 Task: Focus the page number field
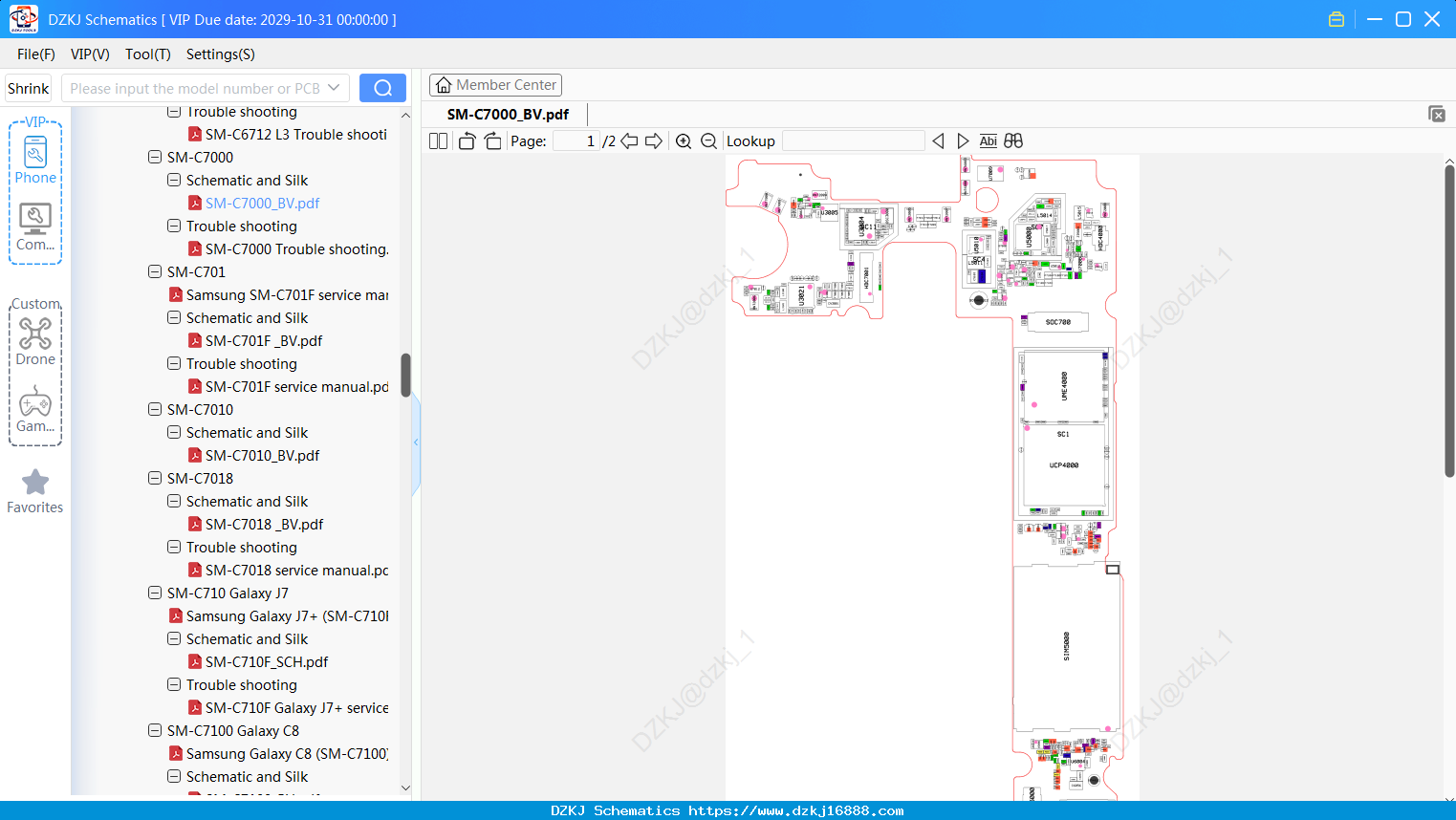coord(576,141)
